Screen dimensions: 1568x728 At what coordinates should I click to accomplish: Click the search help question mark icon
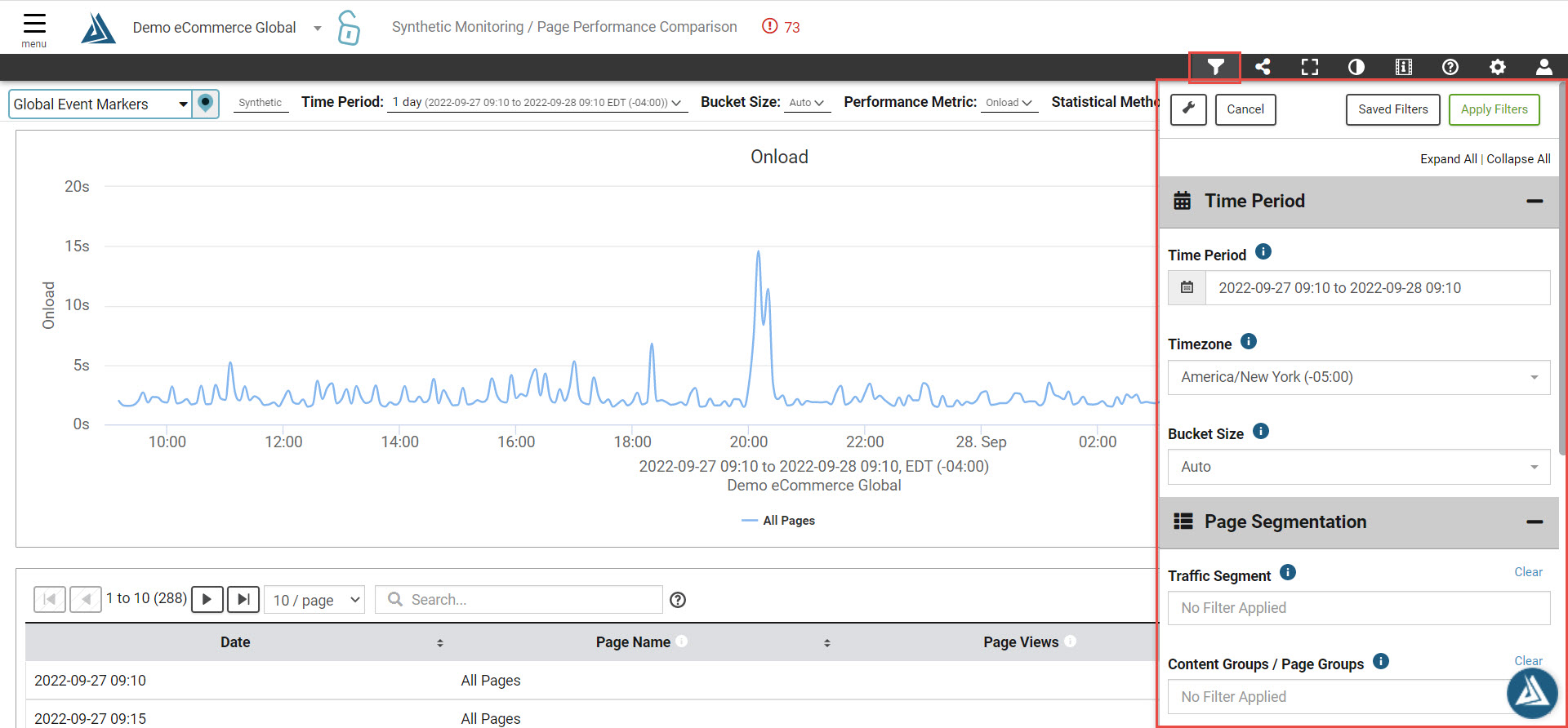click(x=678, y=600)
